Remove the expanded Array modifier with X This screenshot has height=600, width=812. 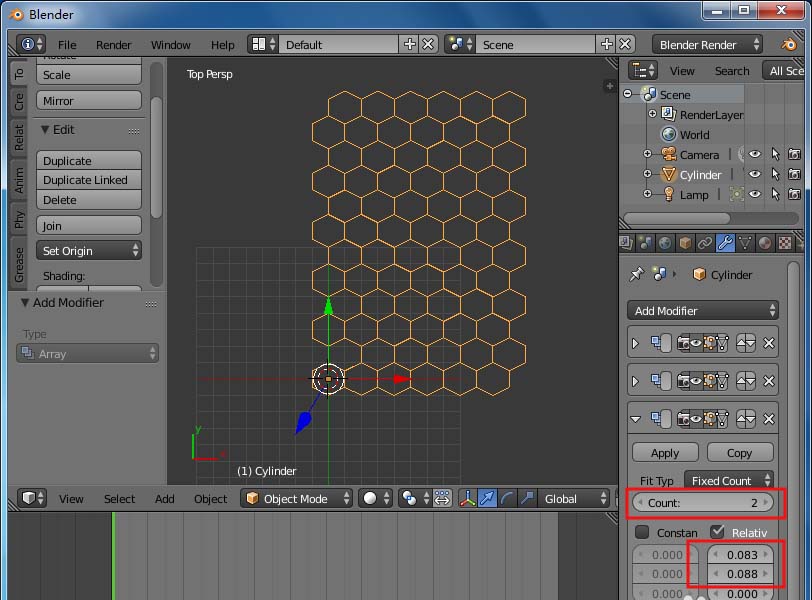pyautogui.click(x=769, y=419)
